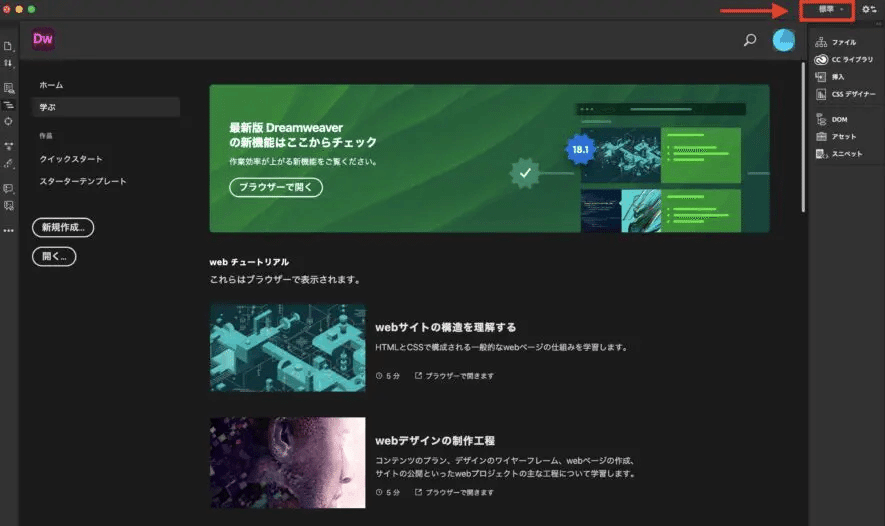Click the web チュートリアル section heading

coord(249,262)
